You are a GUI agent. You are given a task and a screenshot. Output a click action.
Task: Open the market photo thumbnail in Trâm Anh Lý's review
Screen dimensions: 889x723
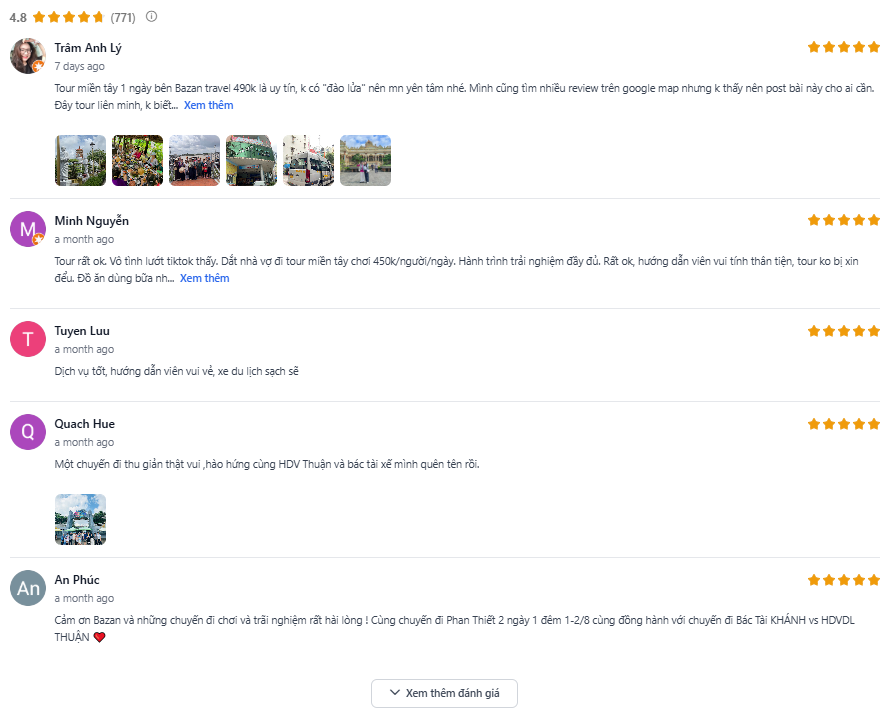[137, 160]
